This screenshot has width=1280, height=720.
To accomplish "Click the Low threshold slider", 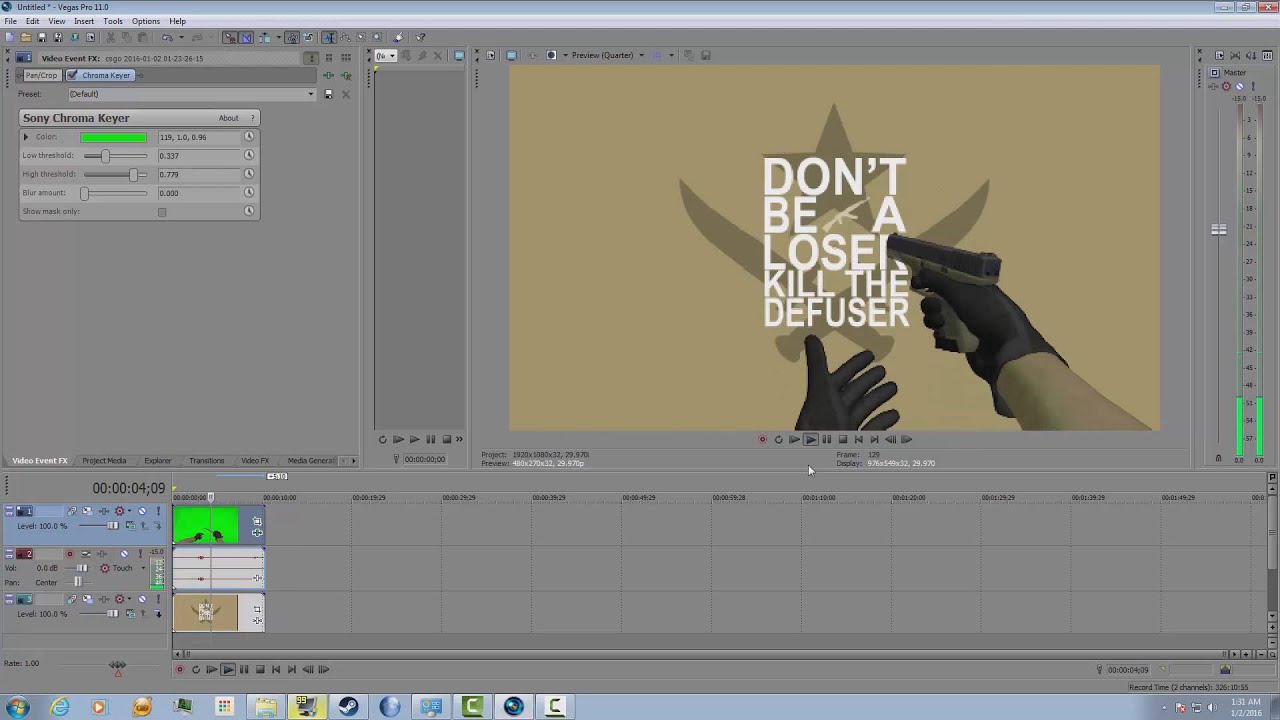I will pos(114,155).
